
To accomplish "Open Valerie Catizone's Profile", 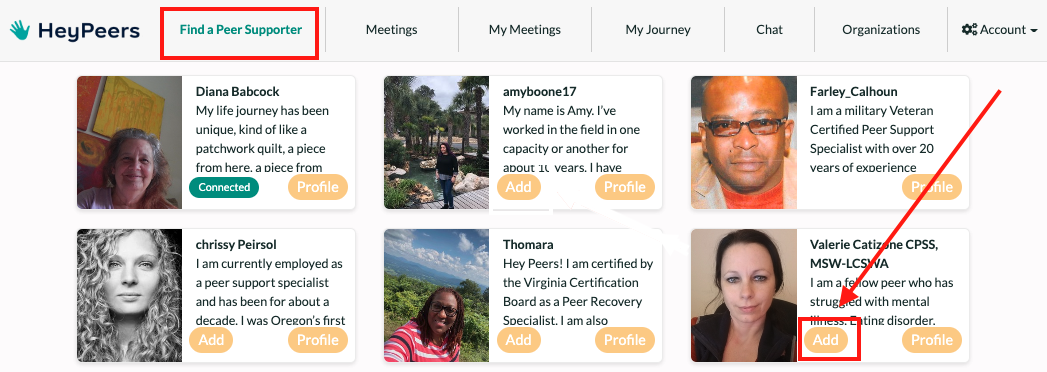I will click(x=932, y=340).
